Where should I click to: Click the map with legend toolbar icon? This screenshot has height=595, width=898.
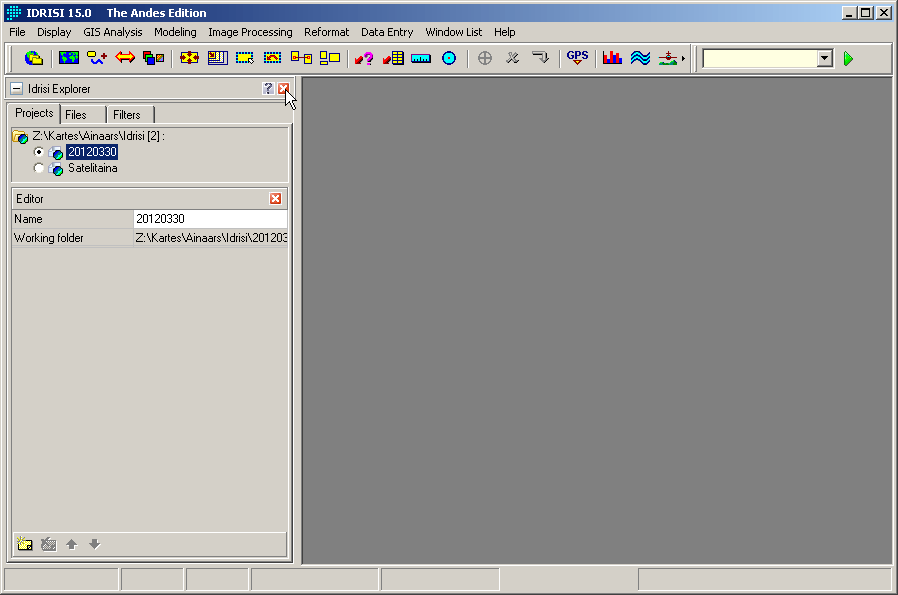218,58
